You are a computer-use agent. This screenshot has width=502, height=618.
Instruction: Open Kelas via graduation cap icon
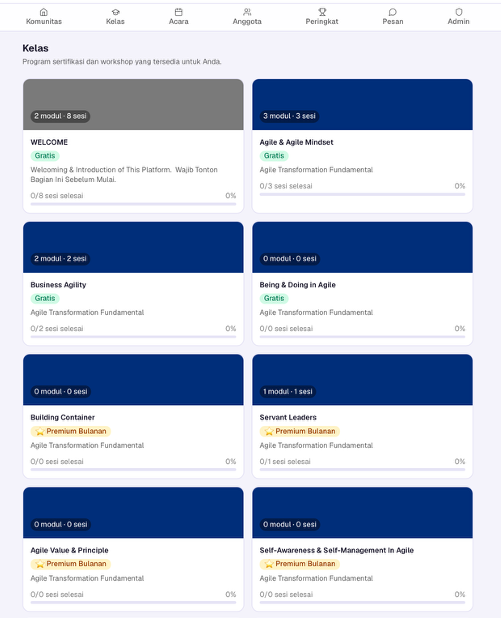[x=115, y=12]
